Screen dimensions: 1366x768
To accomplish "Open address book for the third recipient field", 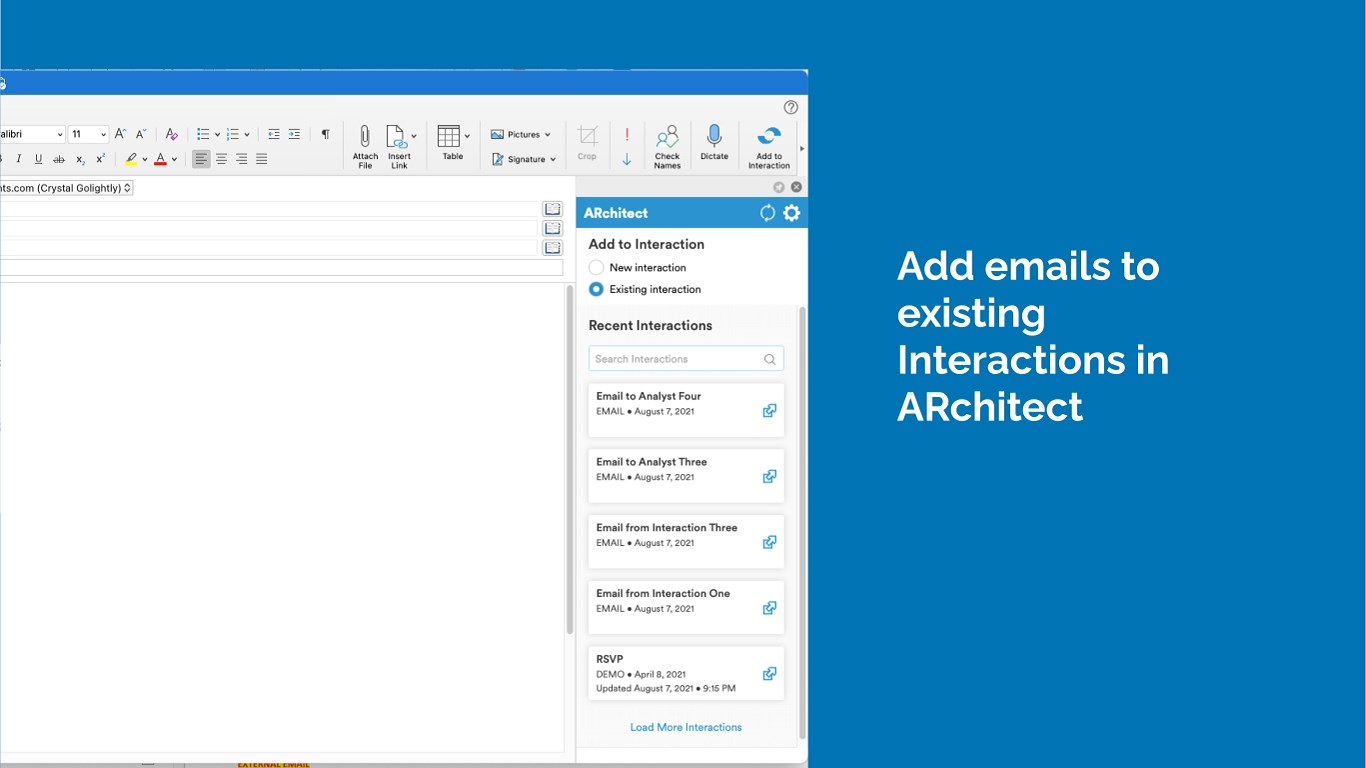I will click(552, 247).
